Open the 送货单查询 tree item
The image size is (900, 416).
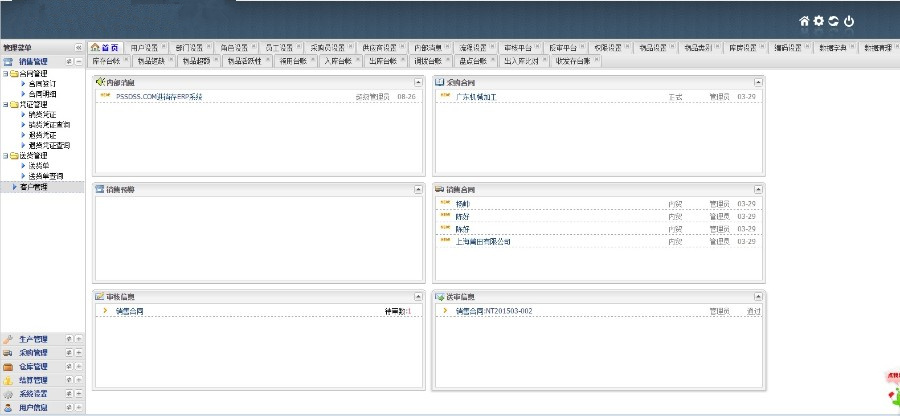[45, 176]
